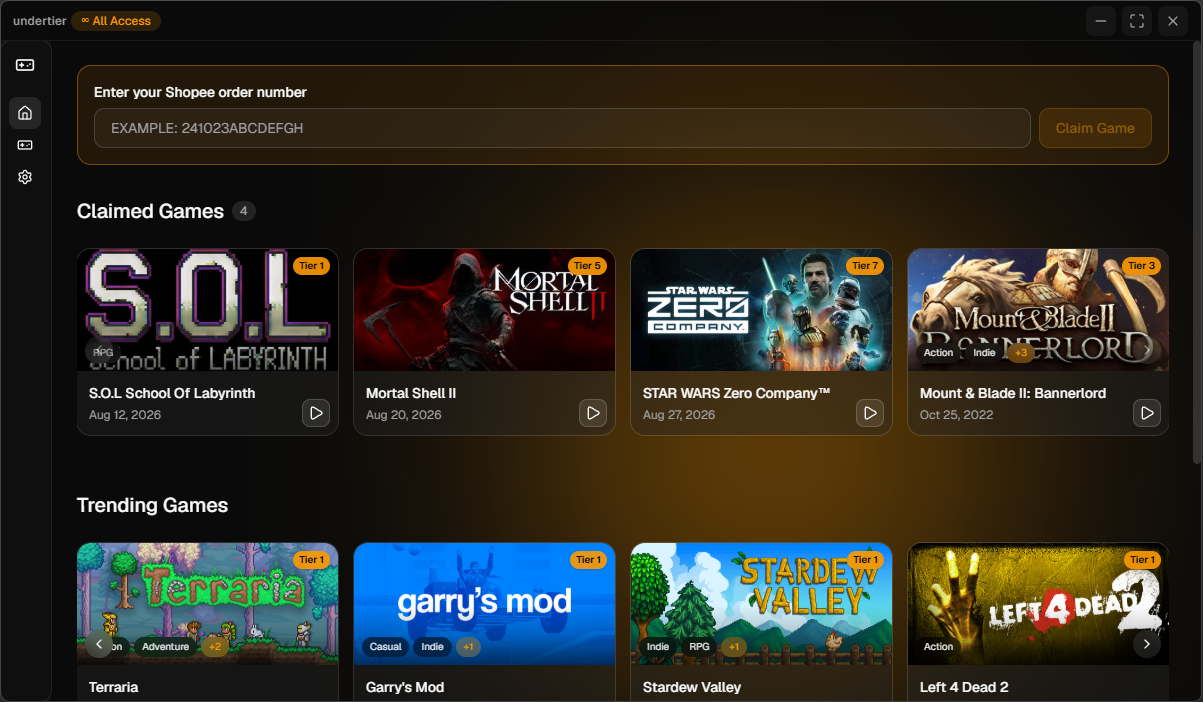The width and height of the screenshot is (1203, 702).
Task: Toggle fullscreen window mode
Action: [x=1137, y=21]
